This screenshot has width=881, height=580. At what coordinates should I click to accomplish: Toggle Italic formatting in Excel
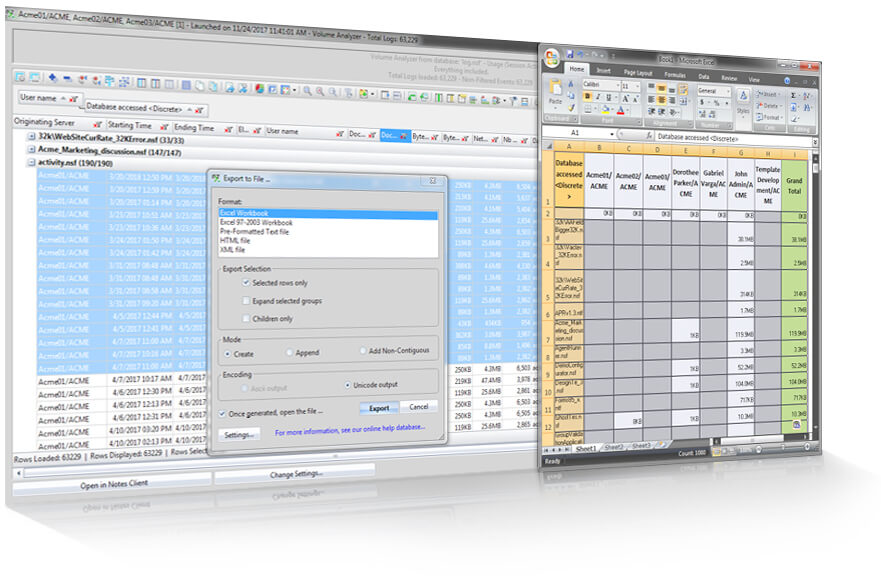click(598, 97)
